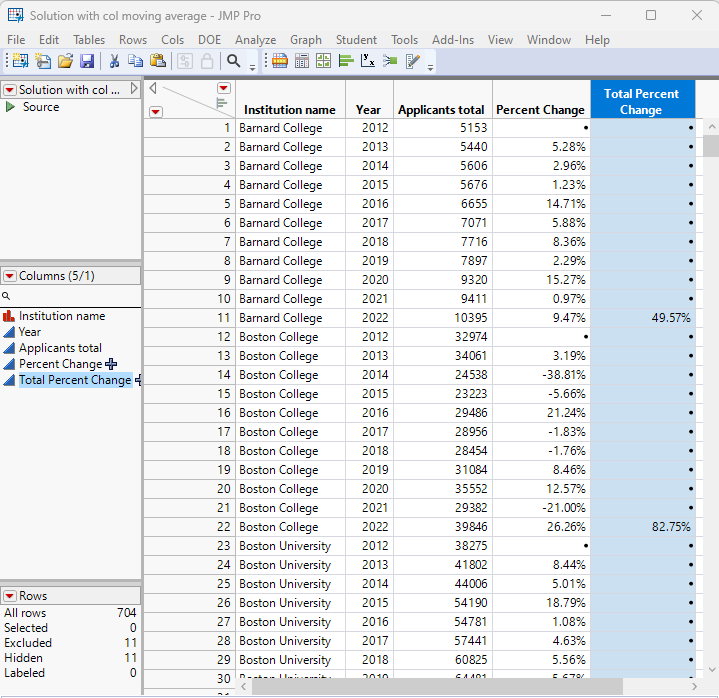Click the horizontal scrollbar thumb
This screenshot has height=698, width=719.
tap(437, 686)
